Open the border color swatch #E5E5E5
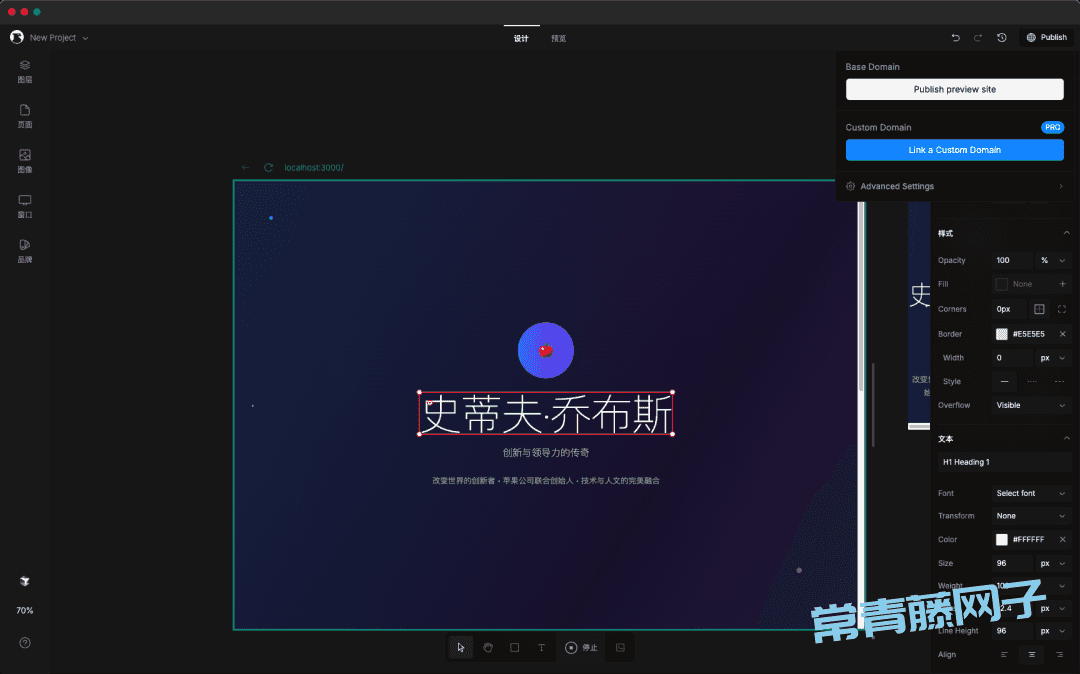1080x674 pixels. pos(1001,334)
